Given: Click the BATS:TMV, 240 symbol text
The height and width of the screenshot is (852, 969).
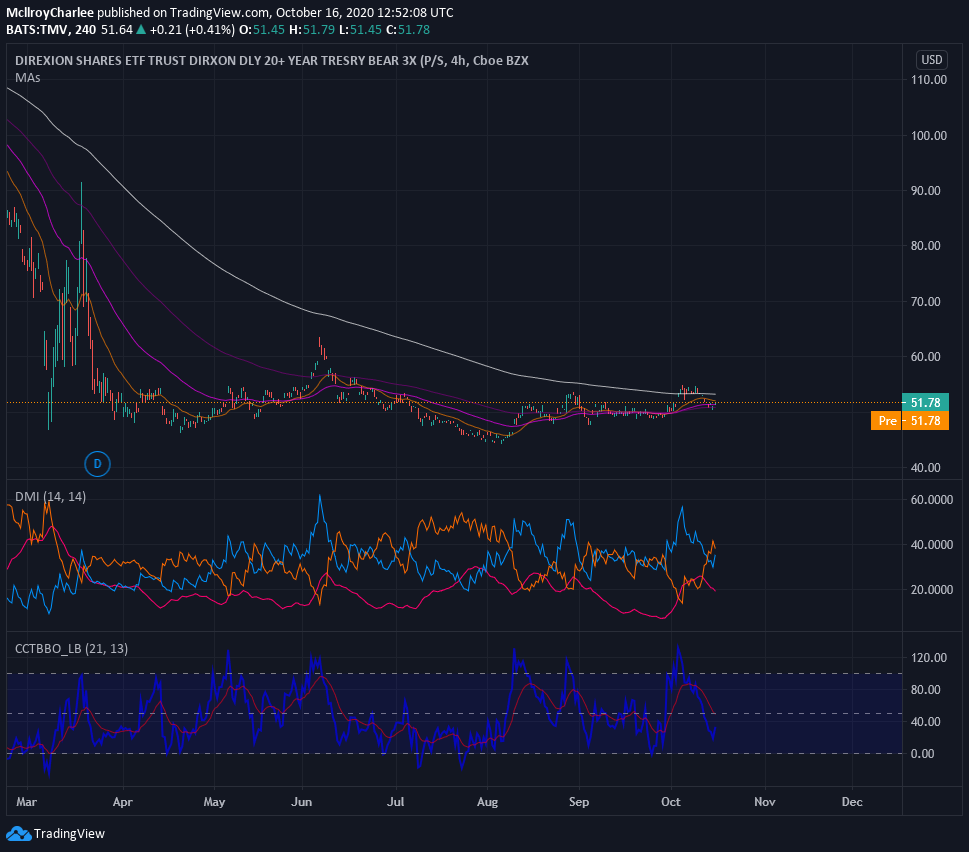Looking at the screenshot, I should coord(51,30).
